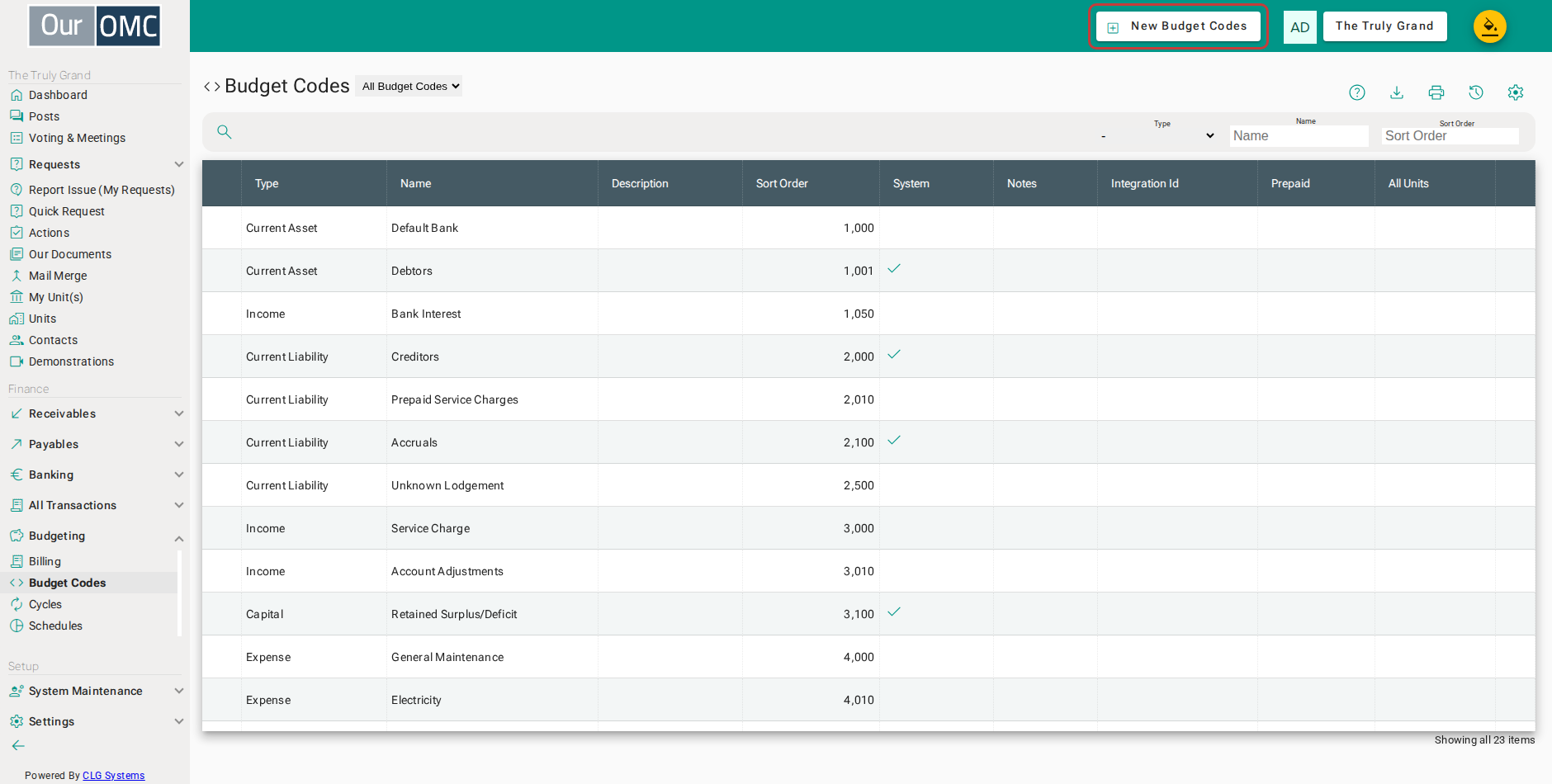
Task: Click the back arrow in sidebar
Action: click(18, 745)
